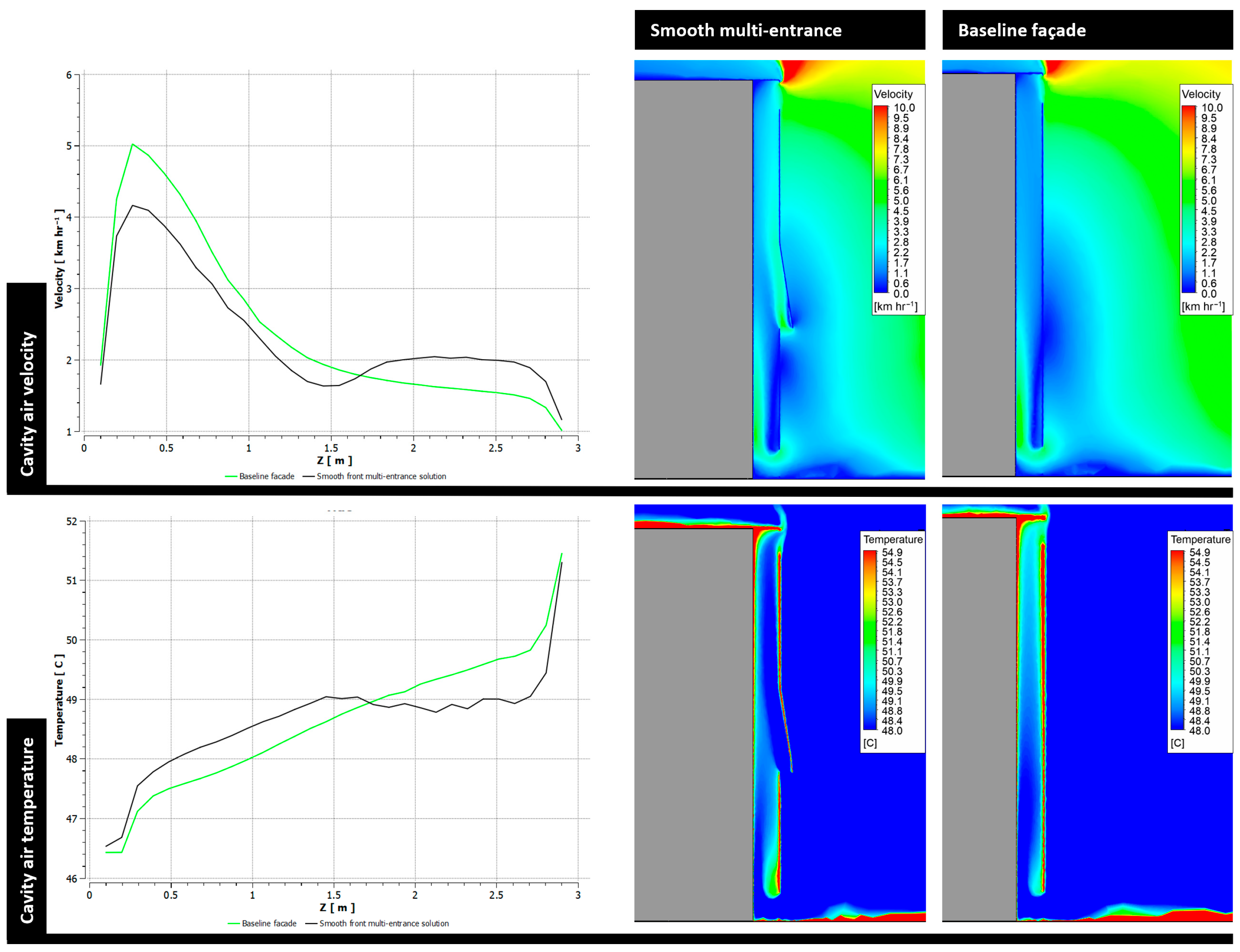Viewport: 1240px width, 952px height.
Task: Click the '51.4' value in Baseline façade temperature legend
Action: click(1199, 641)
